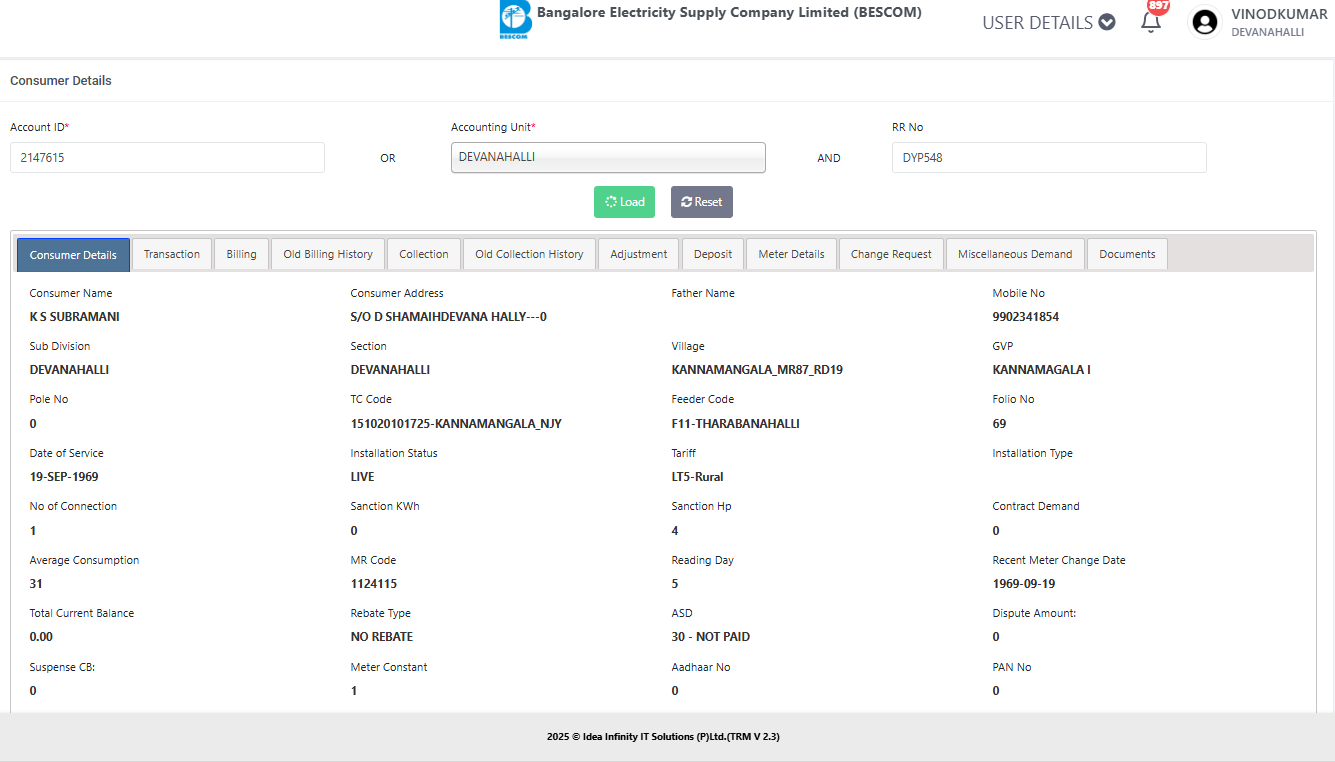Open the Billing tab
The image size is (1335, 762).
point(241,254)
